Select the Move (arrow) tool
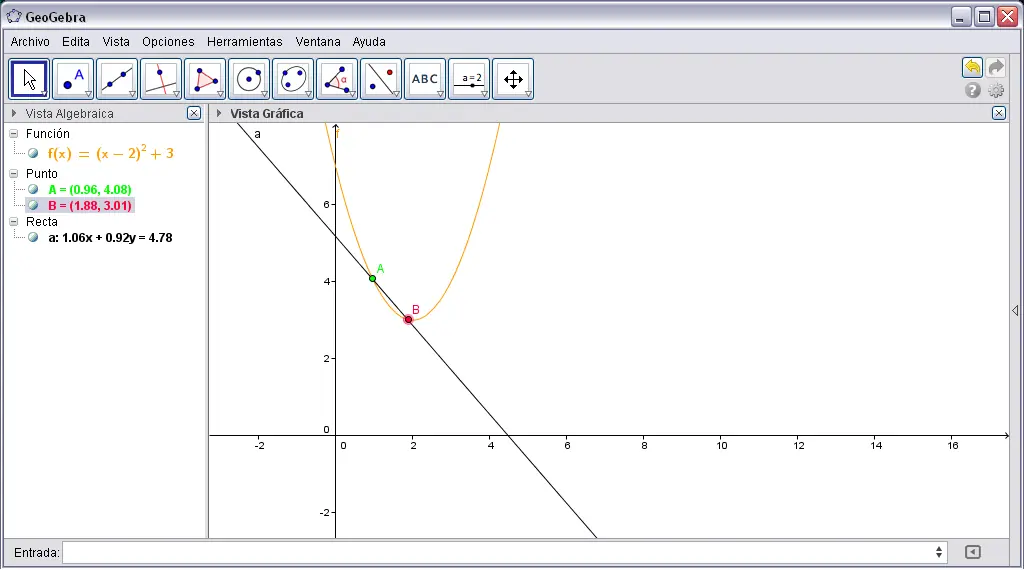 [x=29, y=79]
